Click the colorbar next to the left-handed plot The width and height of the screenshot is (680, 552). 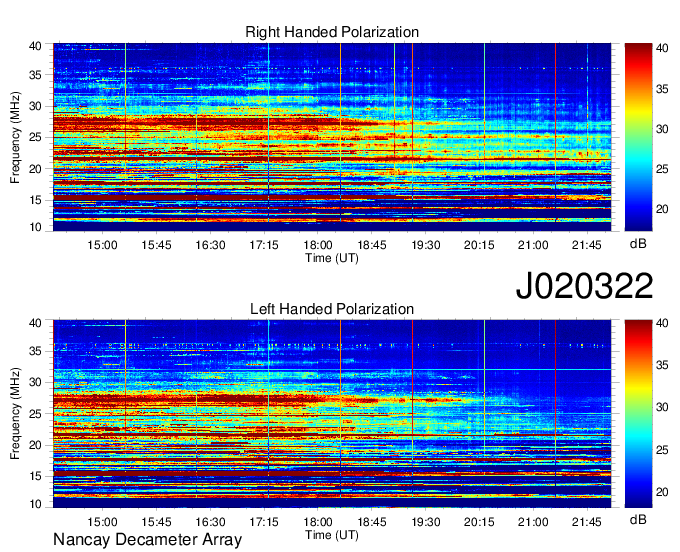click(x=638, y=414)
